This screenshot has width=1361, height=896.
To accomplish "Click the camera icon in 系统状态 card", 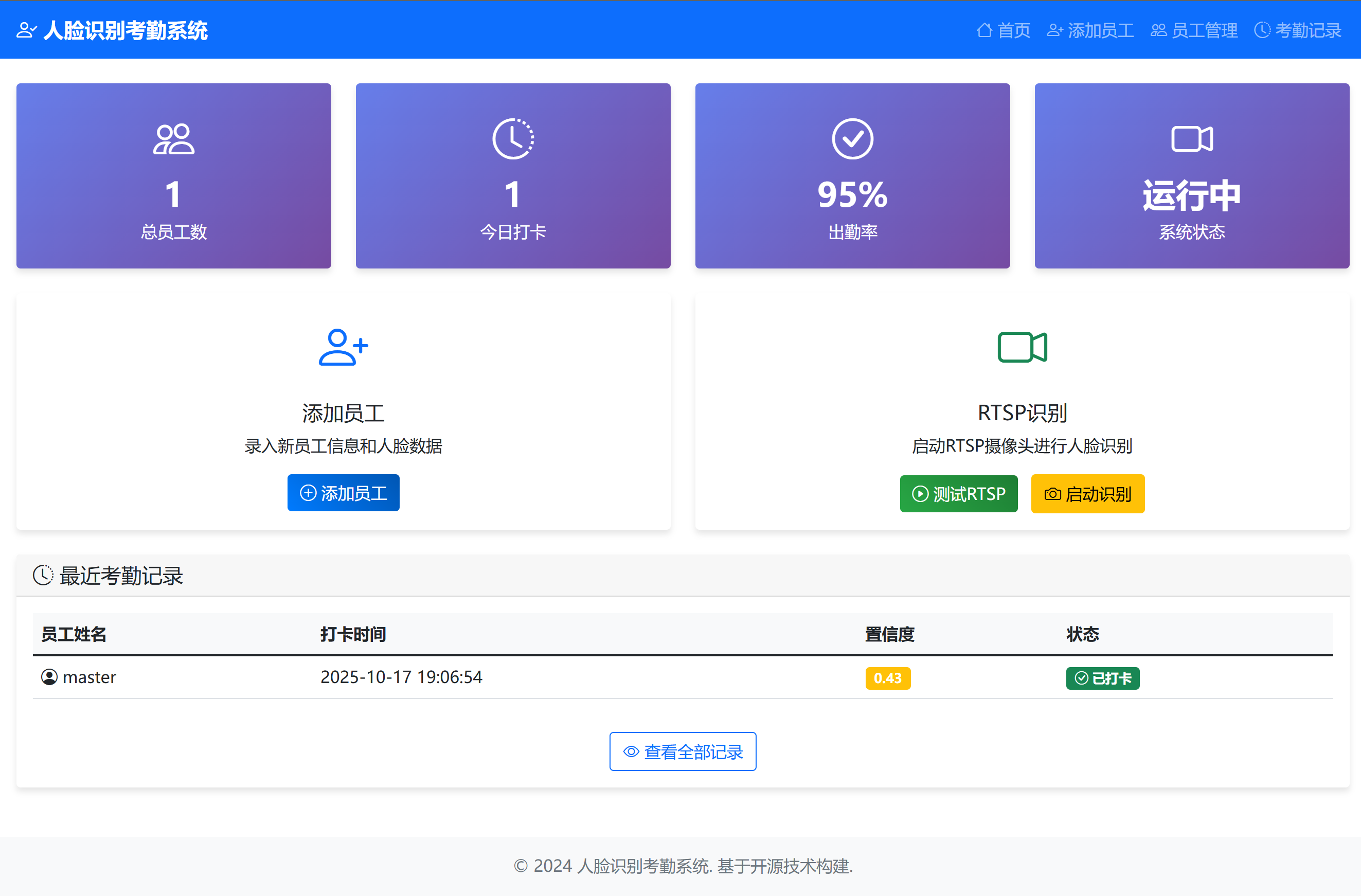I will (1192, 139).
